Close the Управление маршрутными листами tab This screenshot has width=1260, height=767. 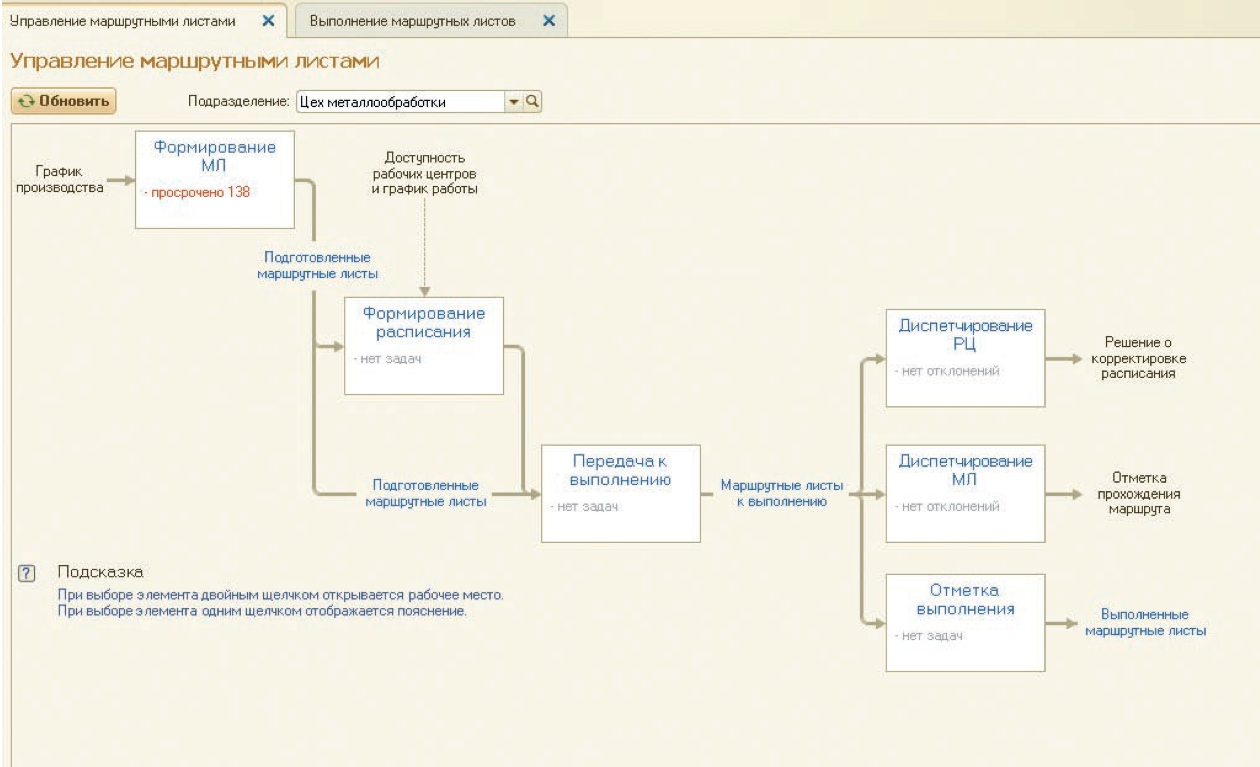point(267,21)
